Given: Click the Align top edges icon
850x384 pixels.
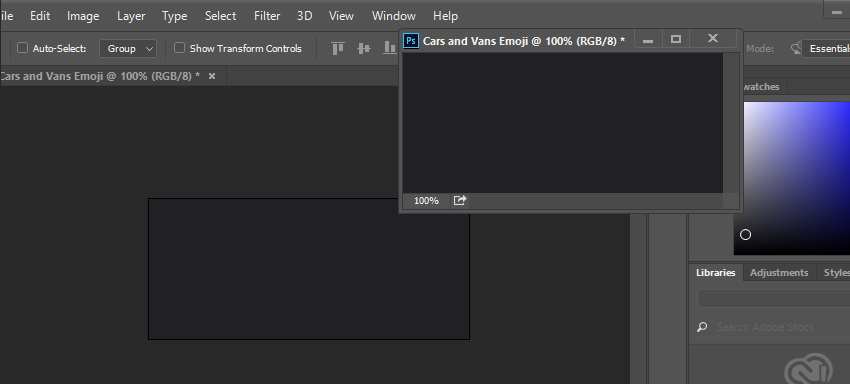Looking at the screenshot, I should click(x=338, y=48).
